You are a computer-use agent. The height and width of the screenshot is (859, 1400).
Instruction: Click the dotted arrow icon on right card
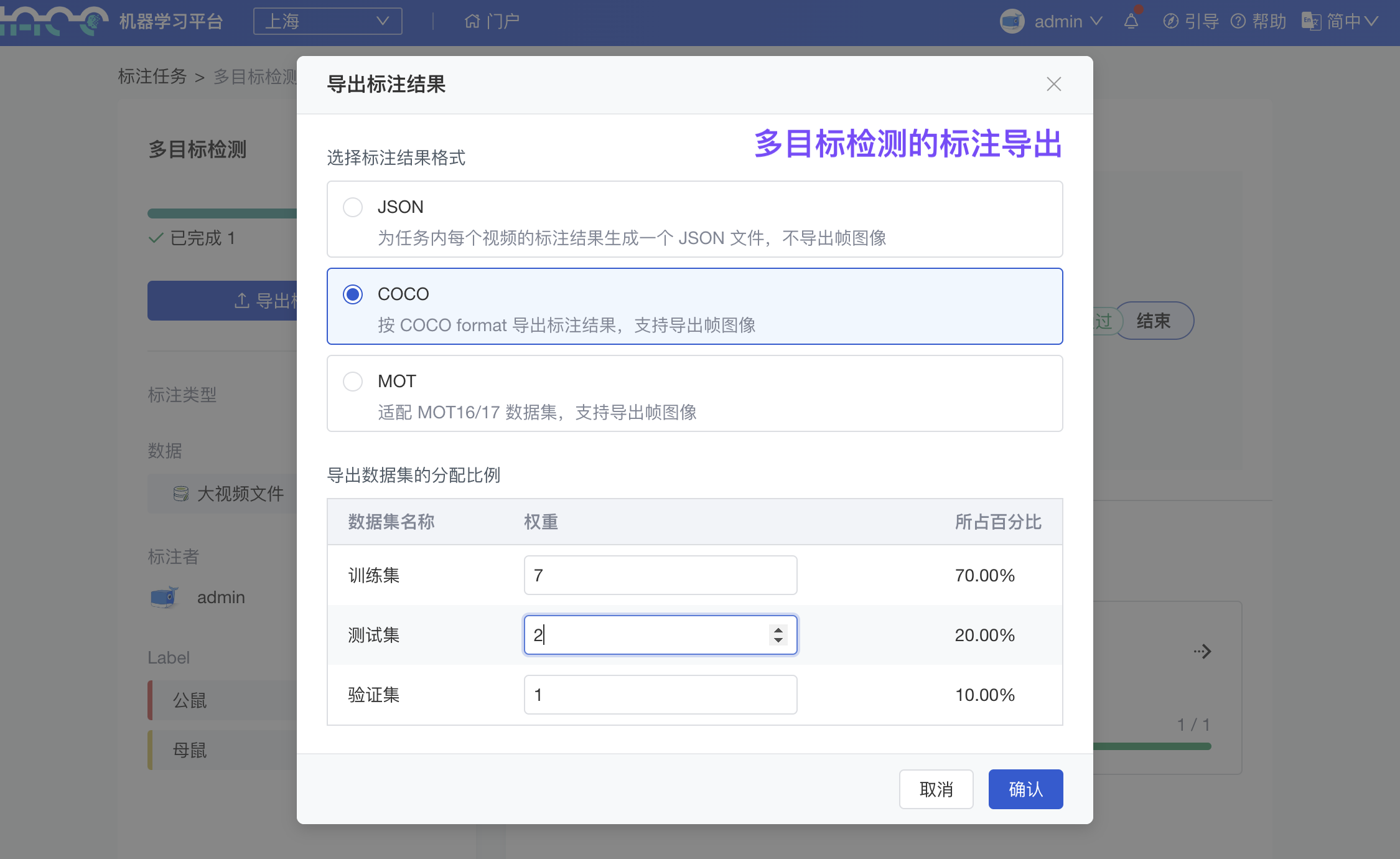click(x=1202, y=652)
